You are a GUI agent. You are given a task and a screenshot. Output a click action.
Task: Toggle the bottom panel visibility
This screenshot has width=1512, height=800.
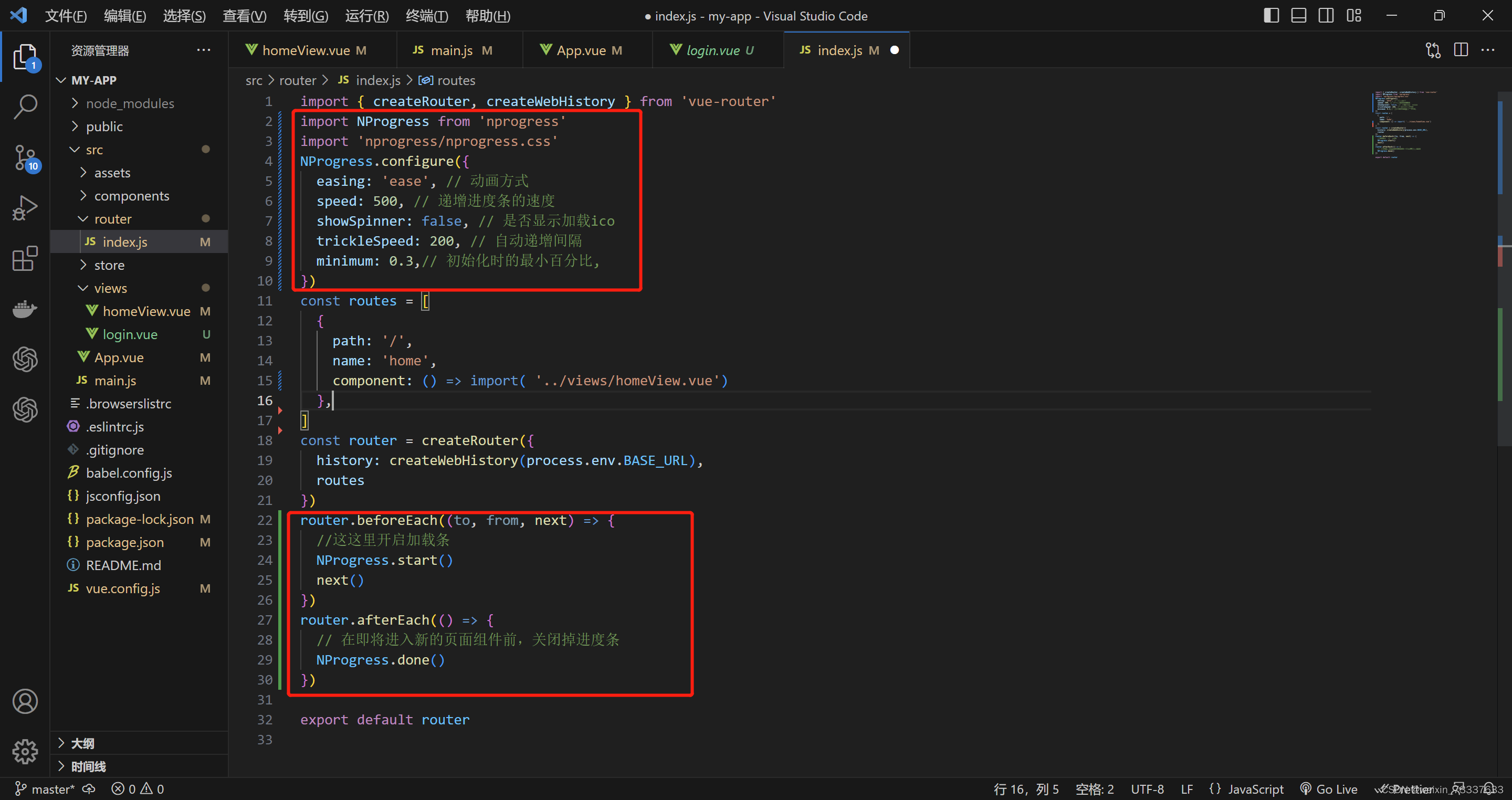(x=1299, y=15)
